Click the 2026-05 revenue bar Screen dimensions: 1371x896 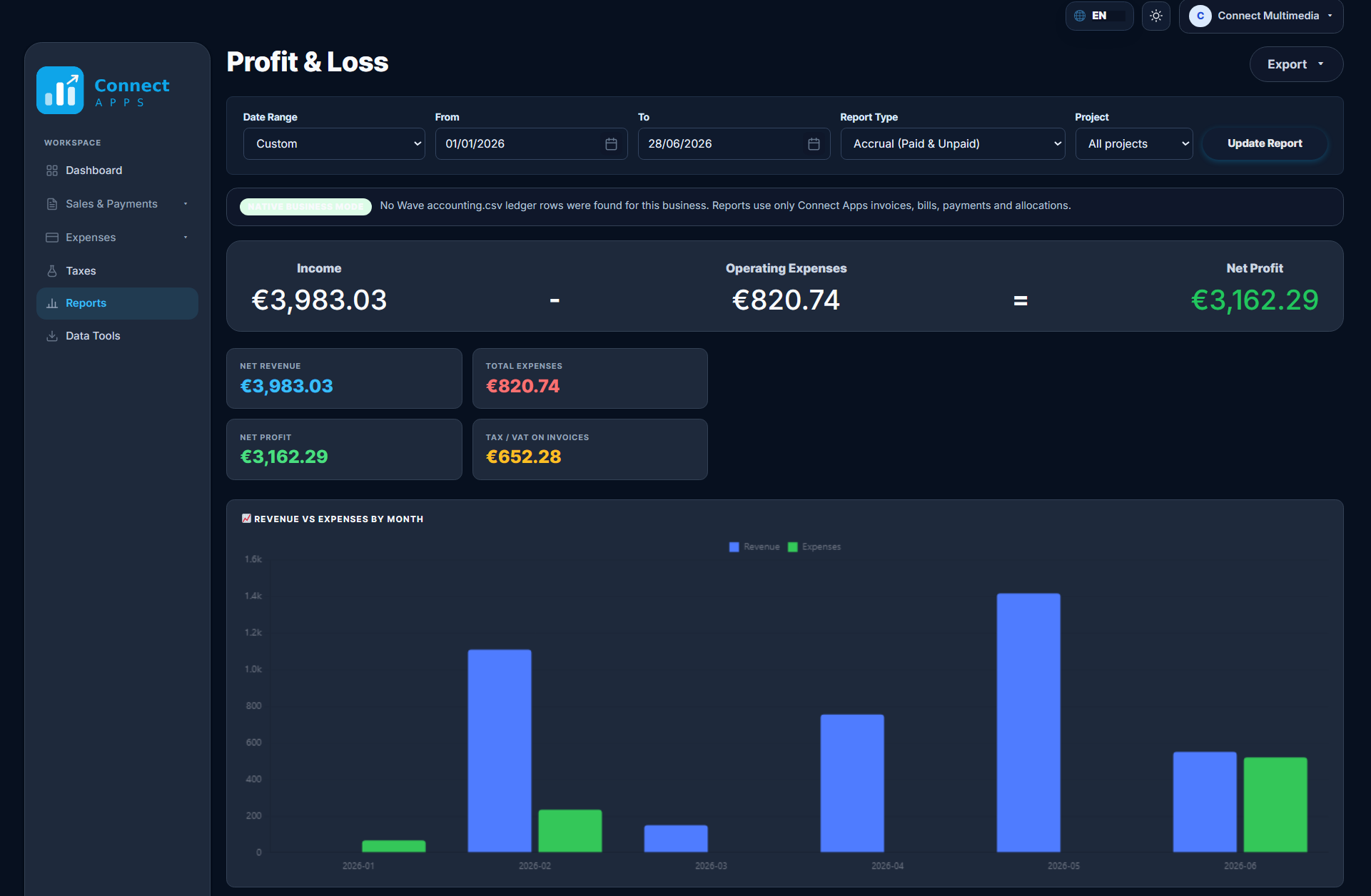1028,723
